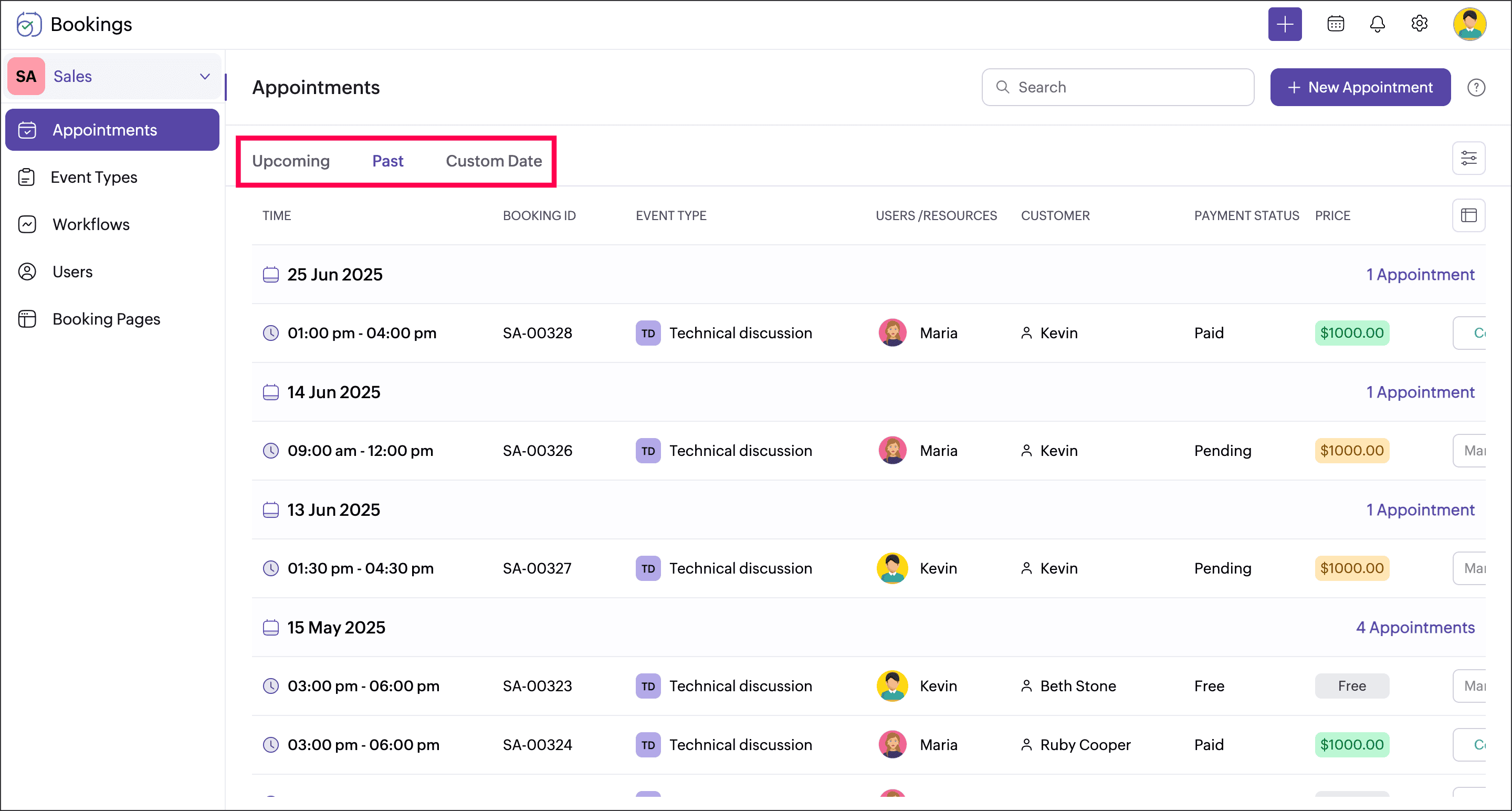The width and height of the screenshot is (1512, 811).
Task: Select the Past tab
Action: pos(387,161)
